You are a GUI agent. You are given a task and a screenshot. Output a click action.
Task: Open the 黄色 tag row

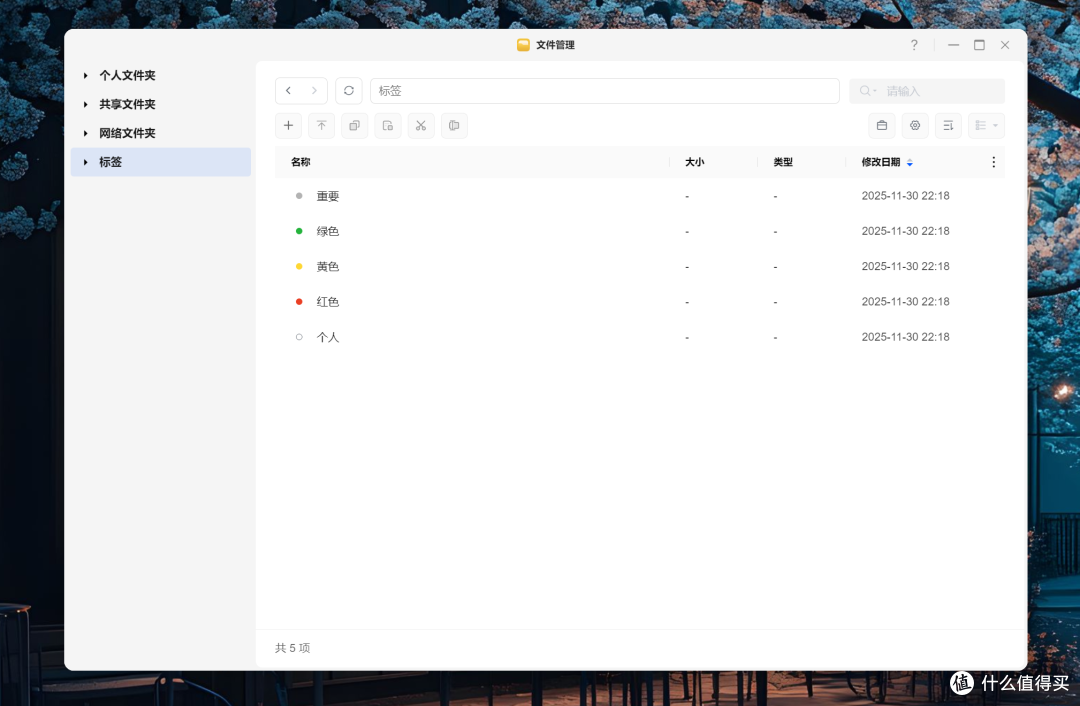pyautogui.click(x=639, y=267)
